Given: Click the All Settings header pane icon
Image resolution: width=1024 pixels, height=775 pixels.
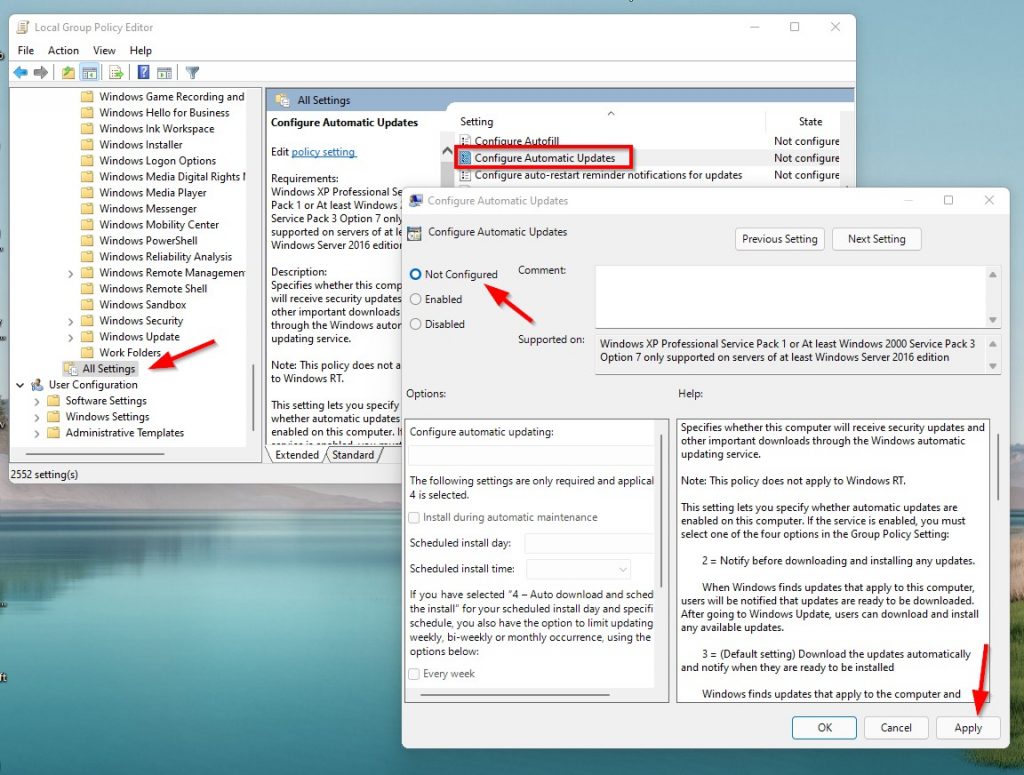Looking at the screenshot, I should tap(283, 100).
